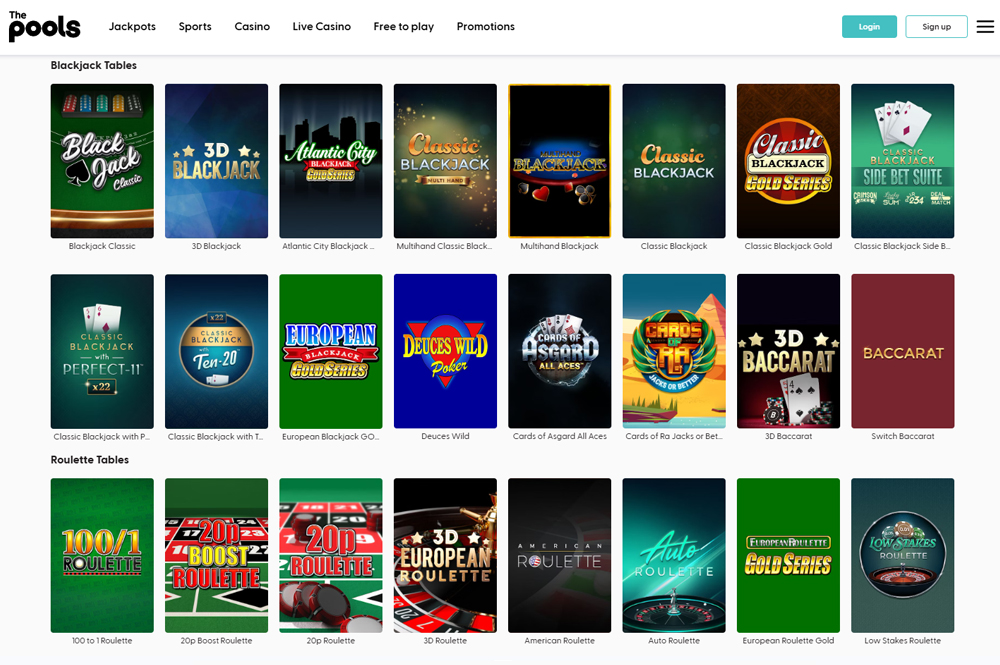View the Promotions page
Screen dimensions: 1000x665
tap(485, 27)
